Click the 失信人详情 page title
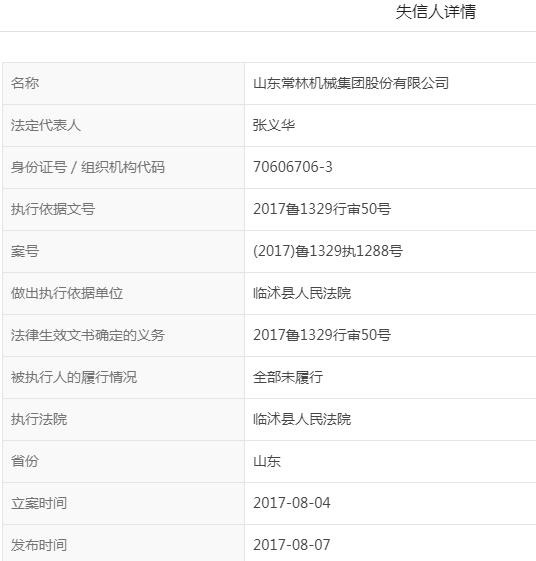This screenshot has width=536, height=561. pyautogui.click(x=435, y=11)
